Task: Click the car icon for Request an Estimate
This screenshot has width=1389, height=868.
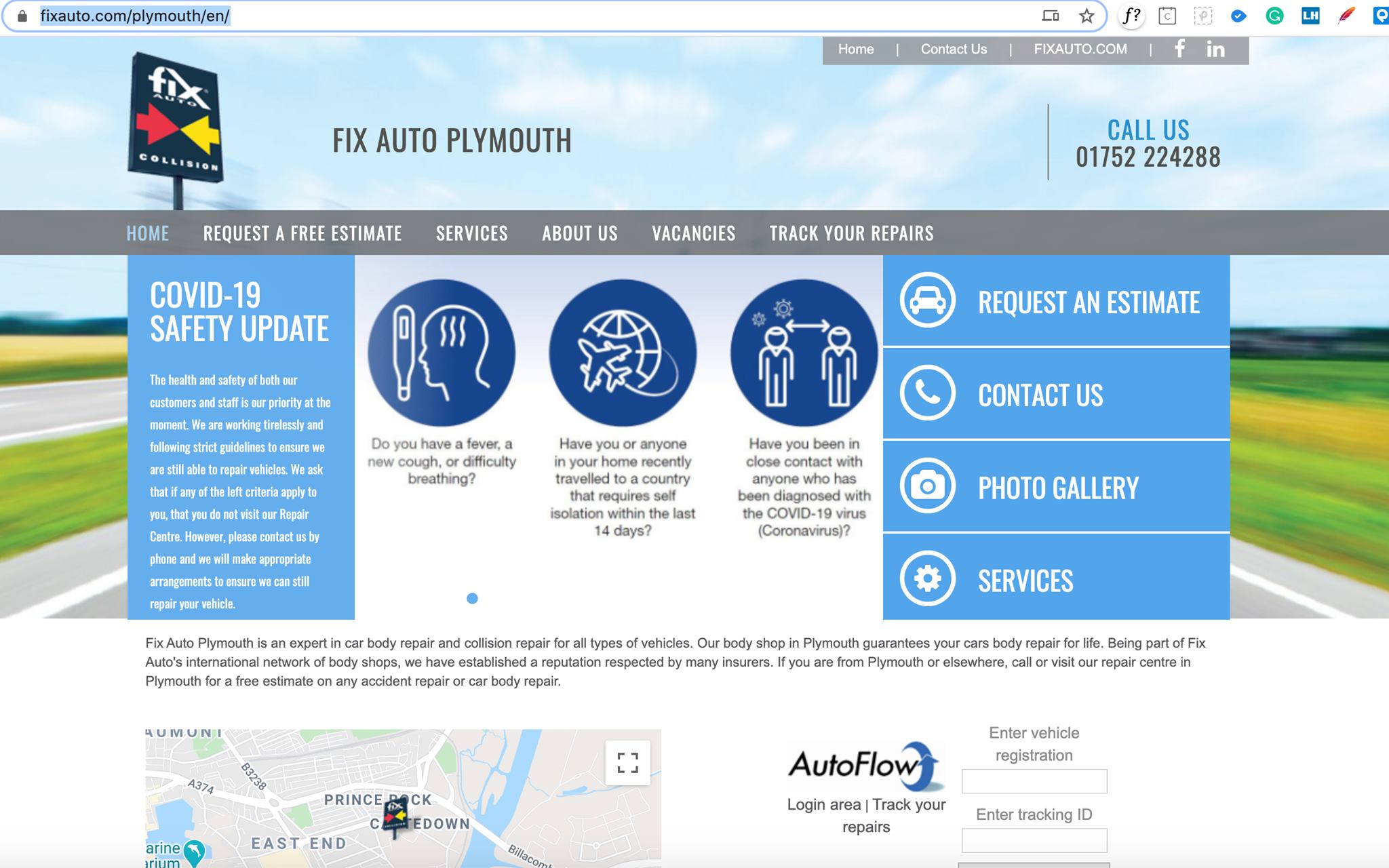Action: [927, 300]
